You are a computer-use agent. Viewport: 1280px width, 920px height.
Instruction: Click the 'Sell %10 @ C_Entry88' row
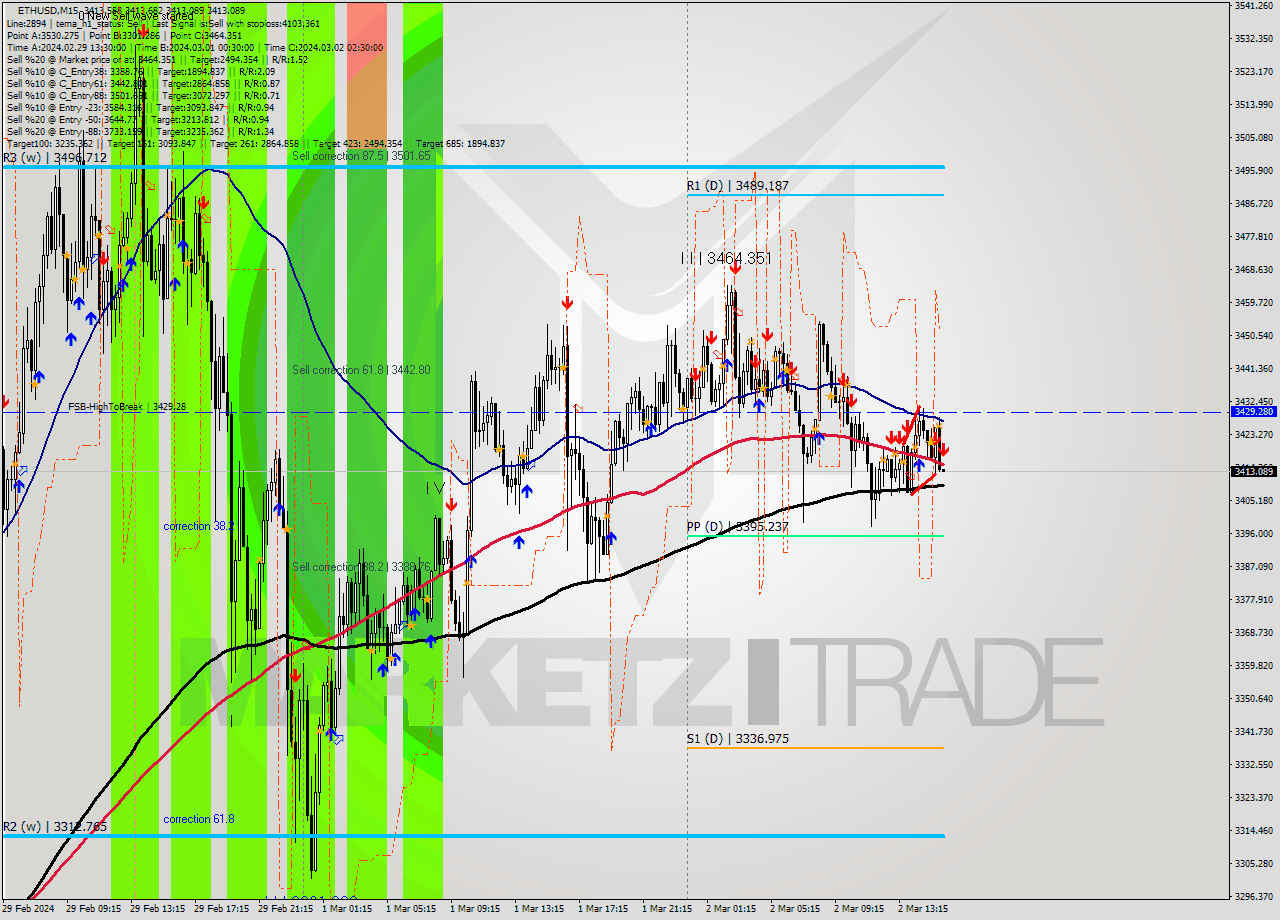(x=141, y=95)
